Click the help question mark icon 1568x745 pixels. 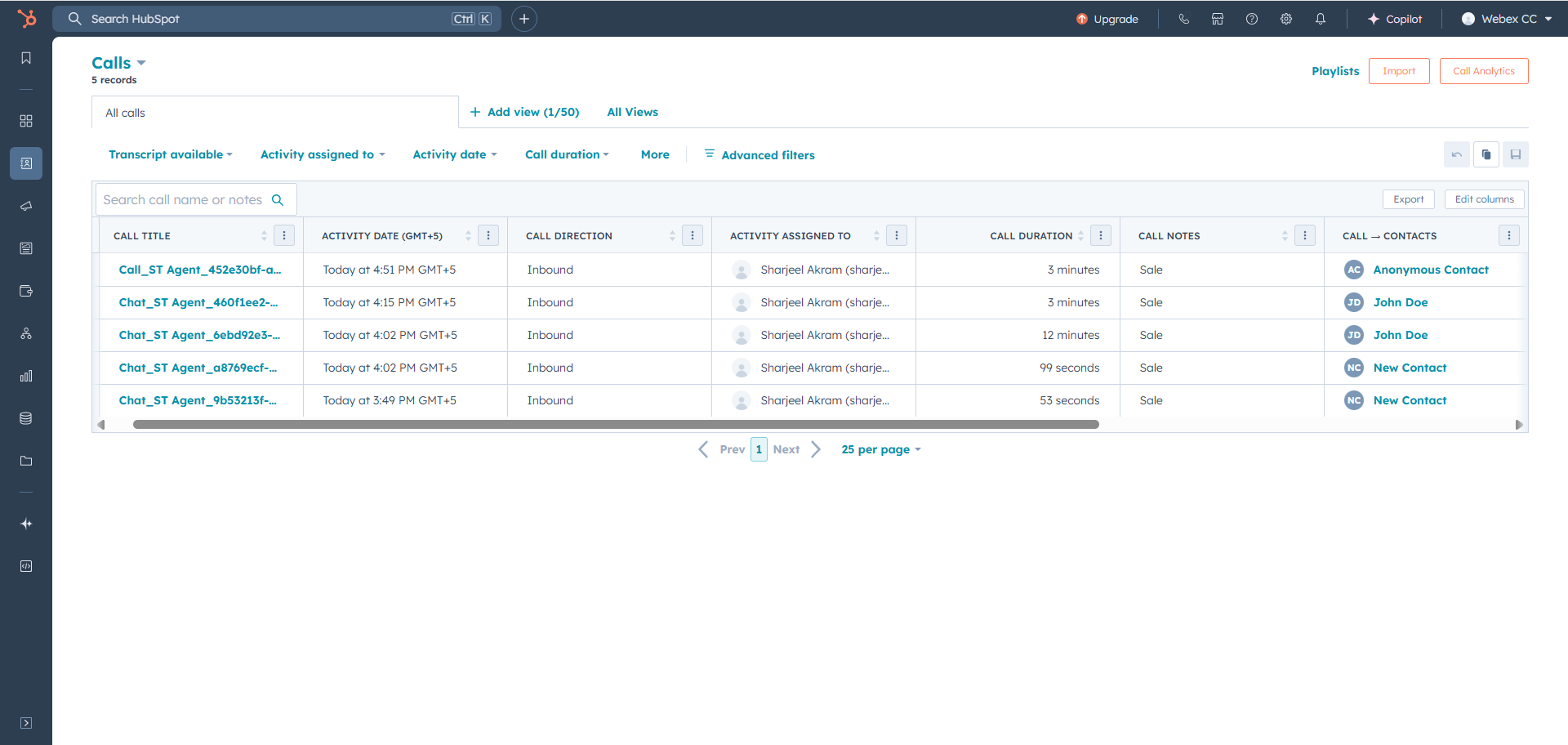[x=1251, y=19]
